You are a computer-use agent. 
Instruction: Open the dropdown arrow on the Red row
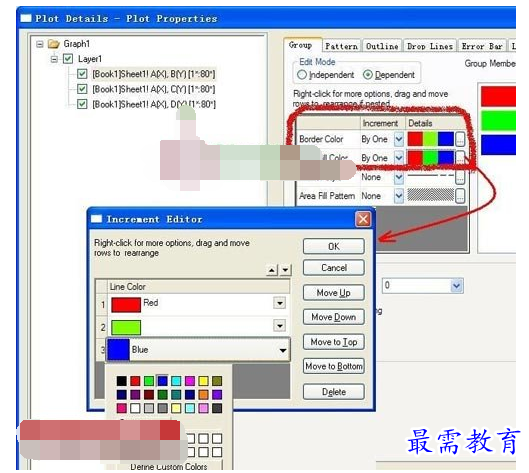pos(280,303)
